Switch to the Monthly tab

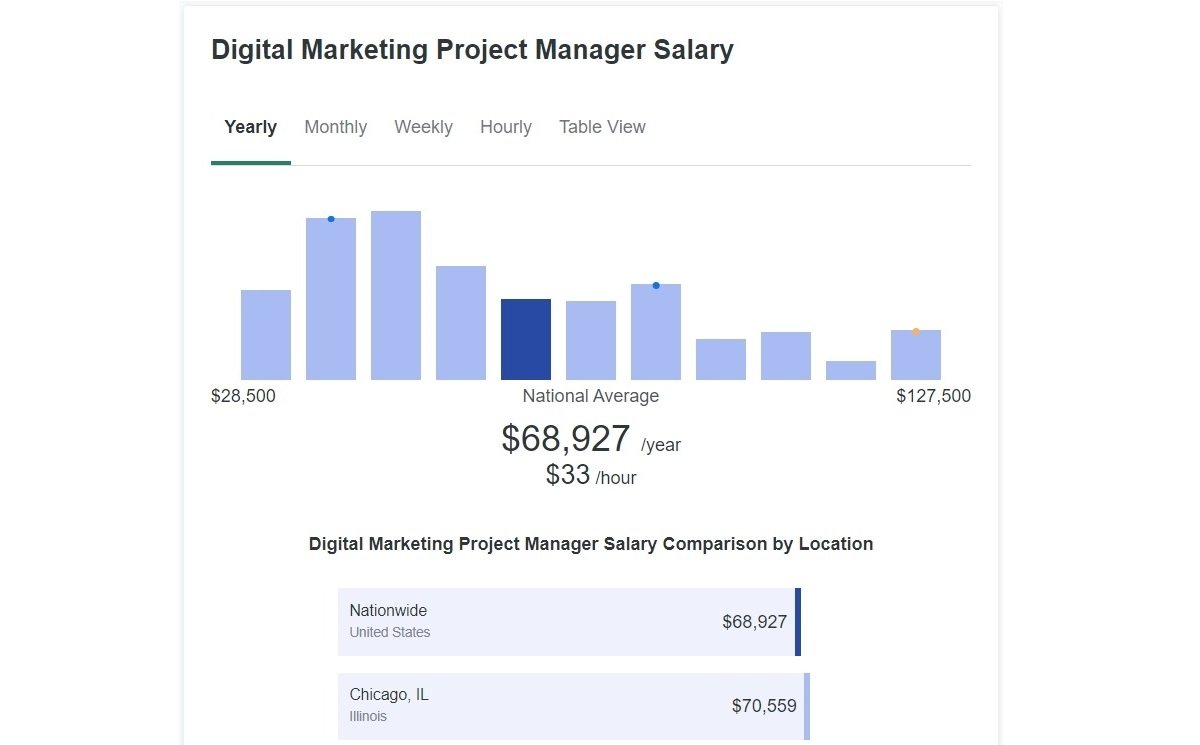(x=335, y=127)
